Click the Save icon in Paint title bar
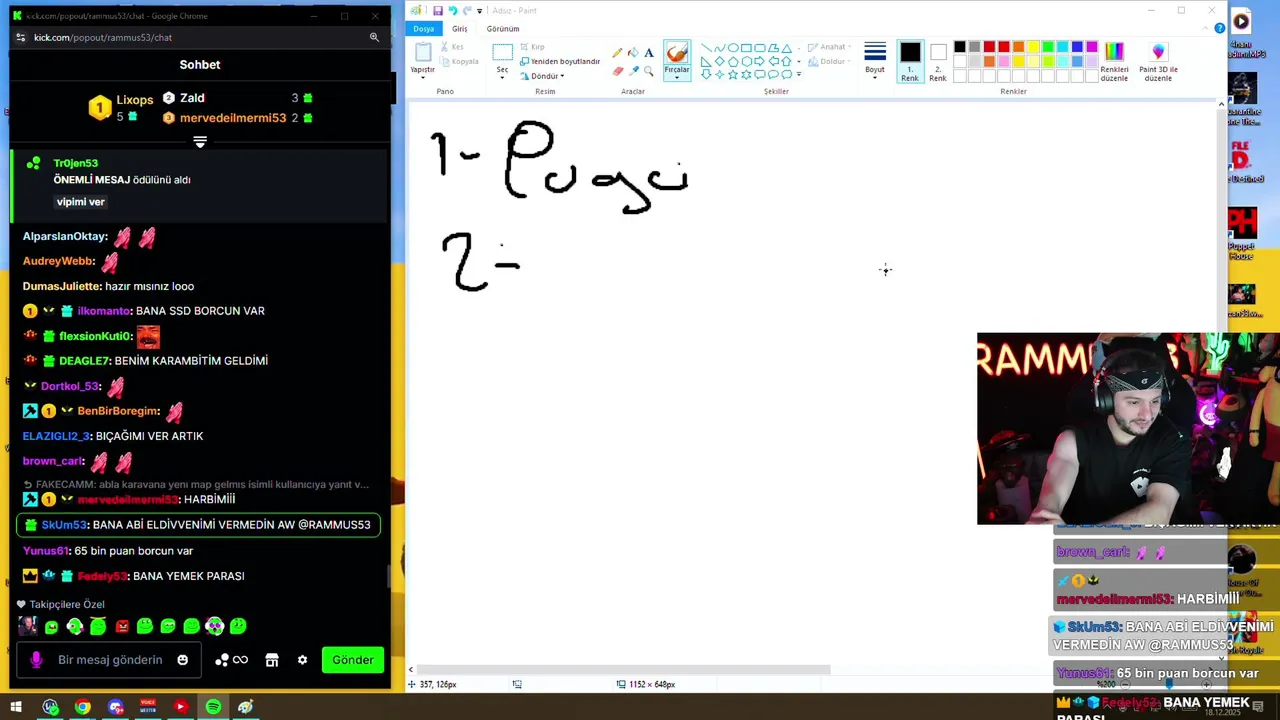Viewport: 1280px width, 720px height. 437,10
